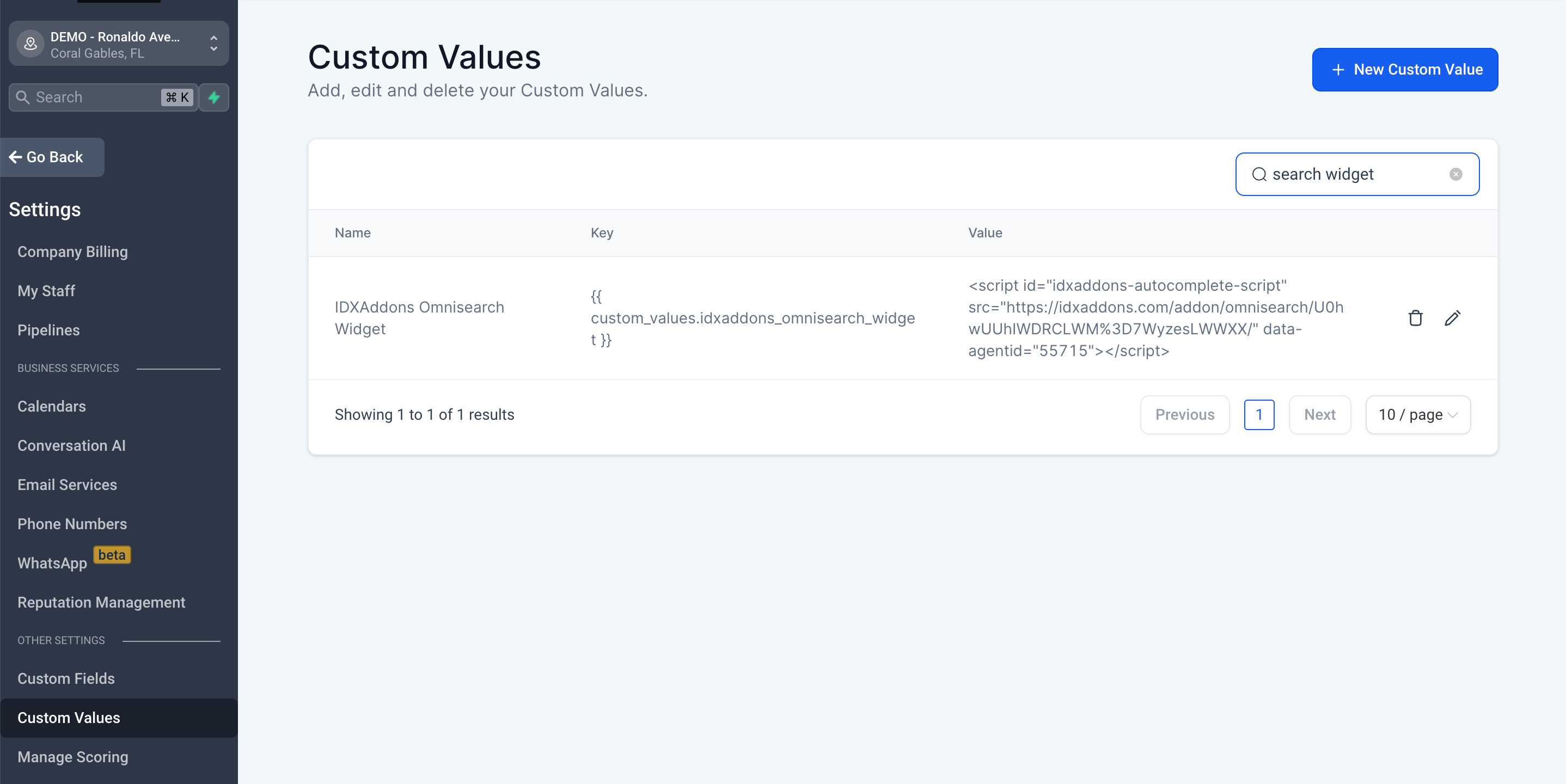Open Company Billing settings

coord(72,252)
